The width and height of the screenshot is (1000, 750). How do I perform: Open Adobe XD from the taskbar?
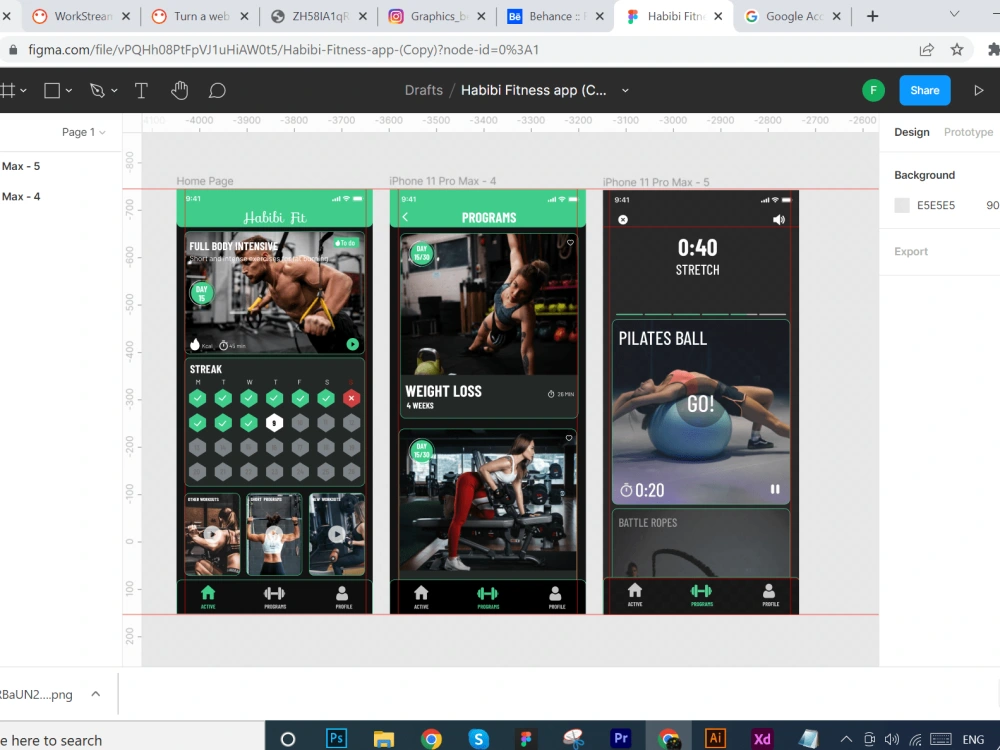tap(762, 739)
